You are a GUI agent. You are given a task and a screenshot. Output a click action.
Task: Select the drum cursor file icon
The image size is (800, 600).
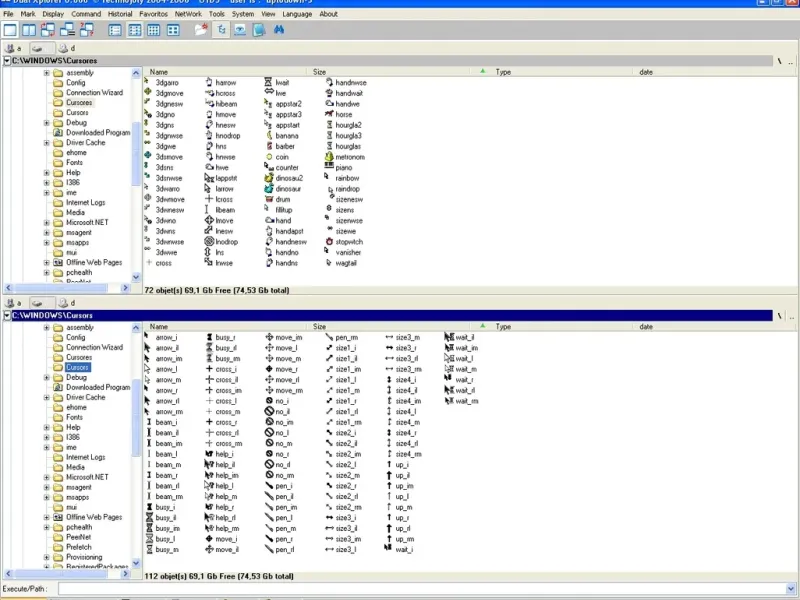click(x=269, y=199)
